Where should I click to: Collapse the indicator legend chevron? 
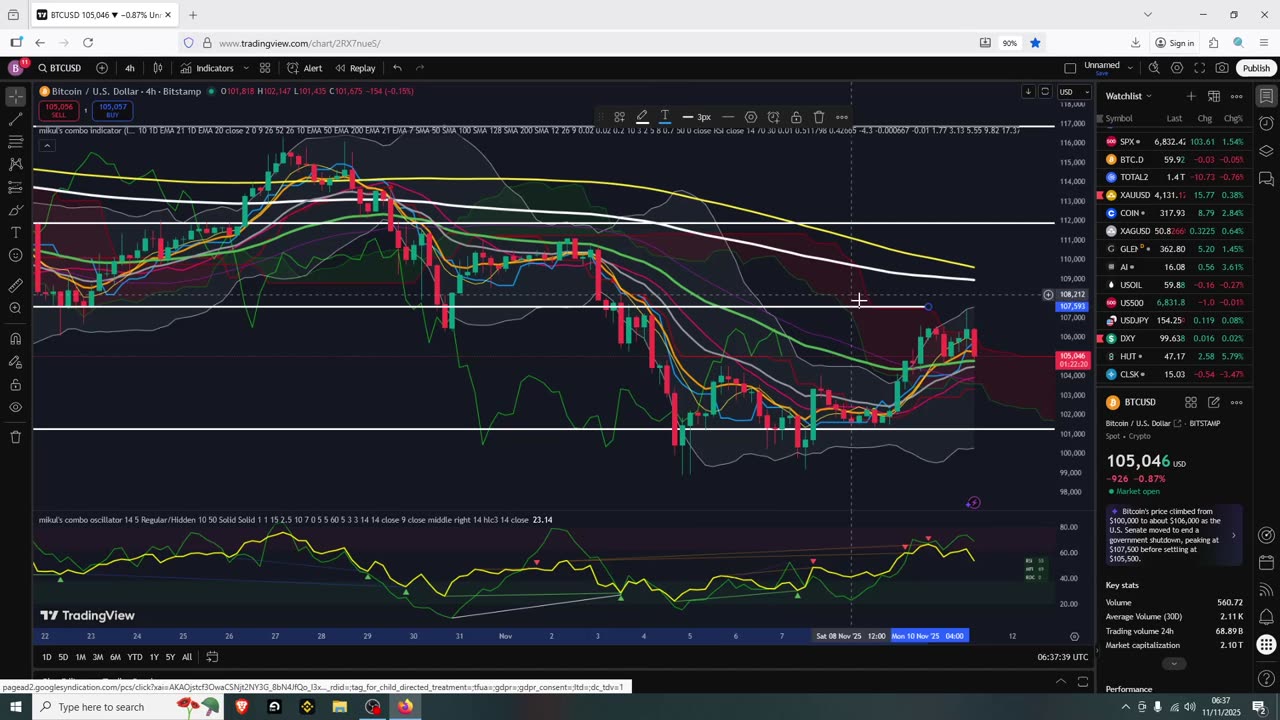(46, 146)
